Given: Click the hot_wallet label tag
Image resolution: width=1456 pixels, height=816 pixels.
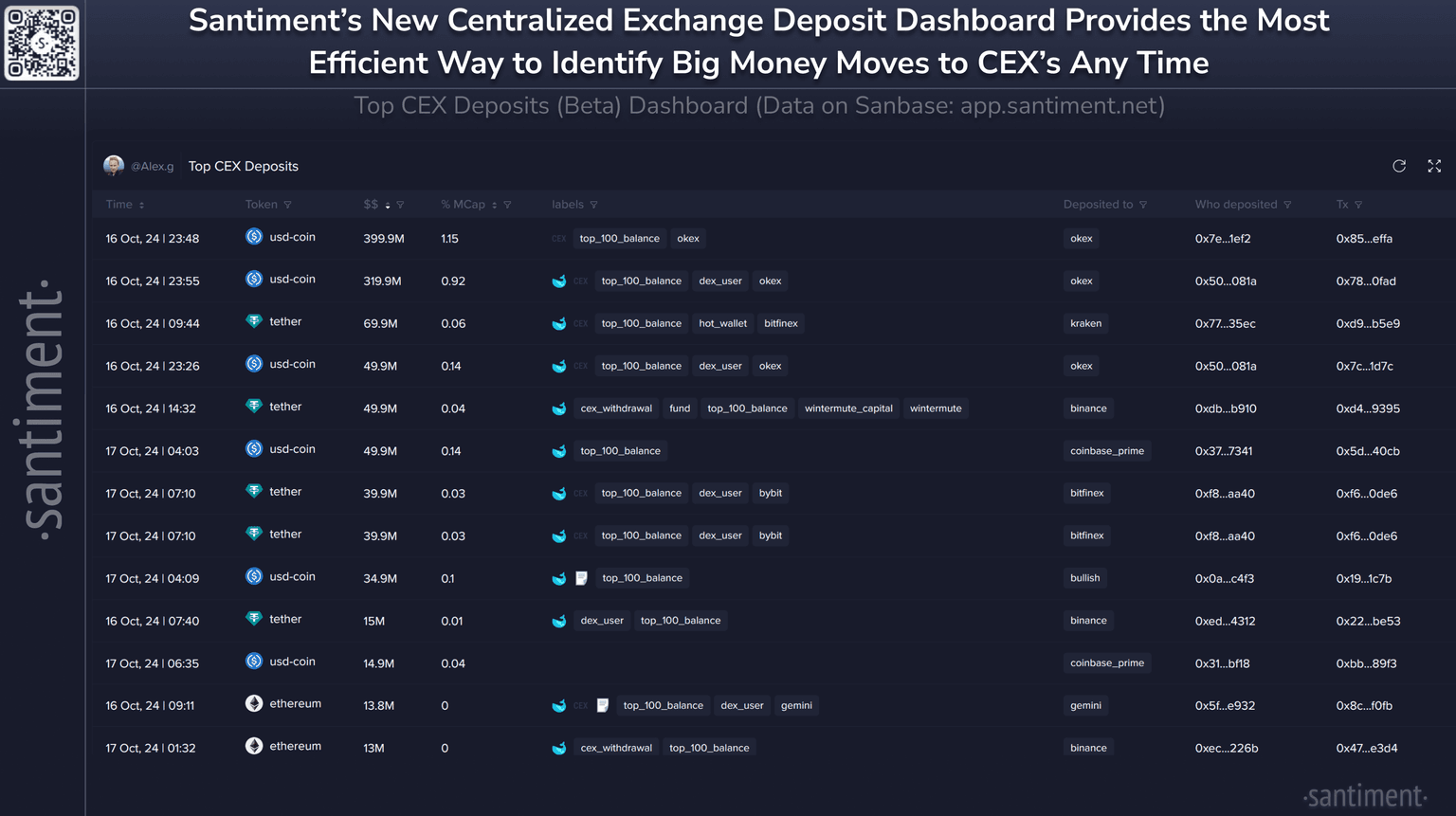Looking at the screenshot, I should point(722,324).
